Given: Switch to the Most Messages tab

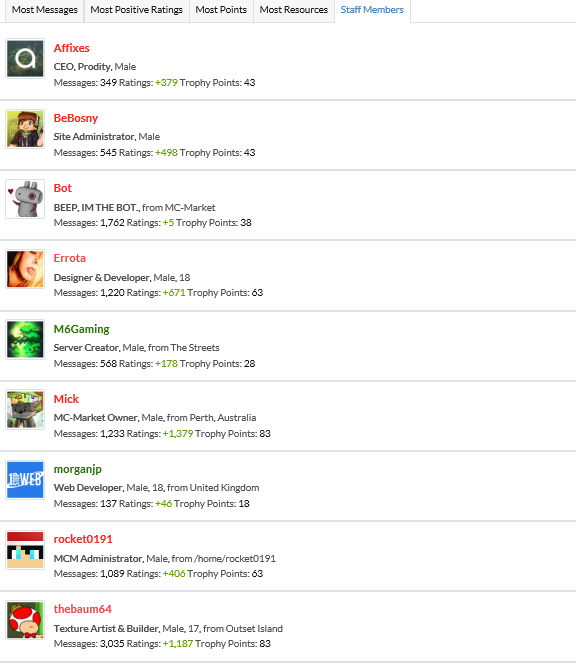Looking at the screenshot, I should (x=44, y=10).
